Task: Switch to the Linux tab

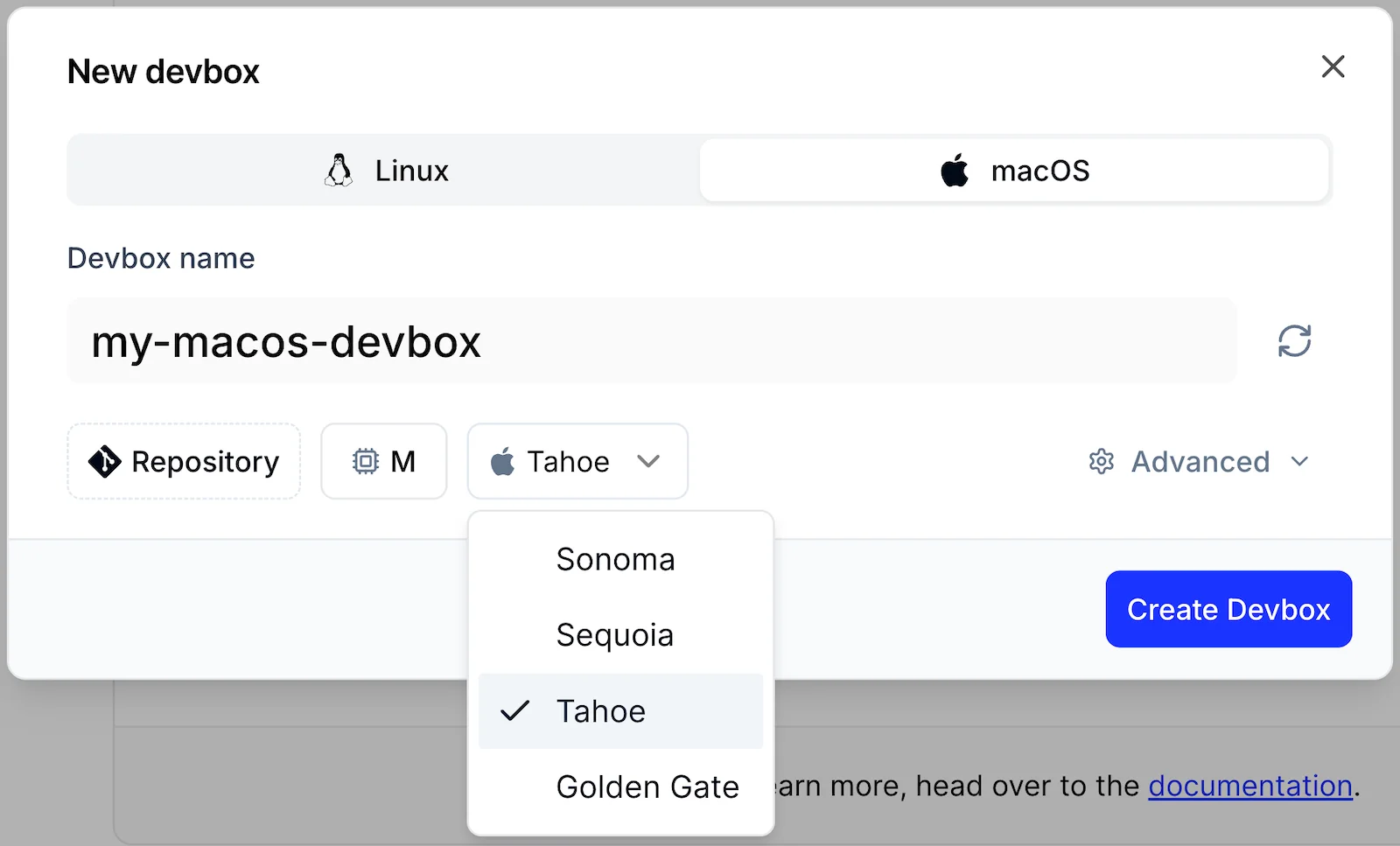Action: [385, 171]
